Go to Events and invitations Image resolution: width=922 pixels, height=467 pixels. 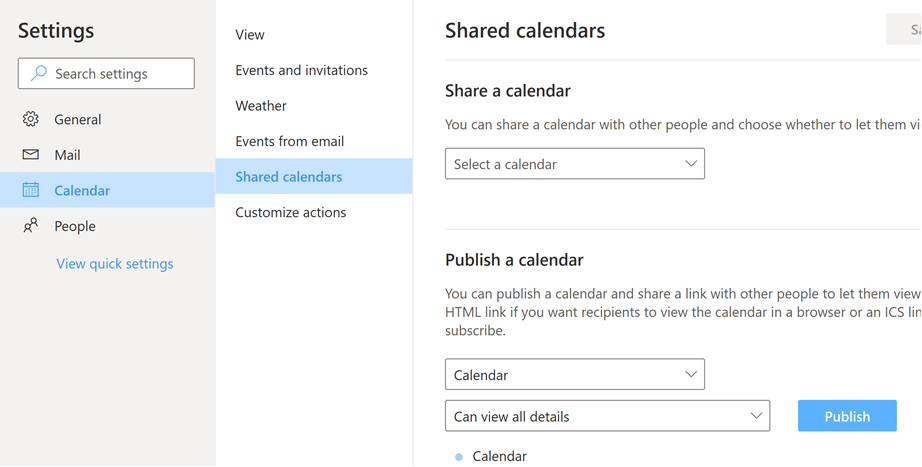(x=301, y=70)
